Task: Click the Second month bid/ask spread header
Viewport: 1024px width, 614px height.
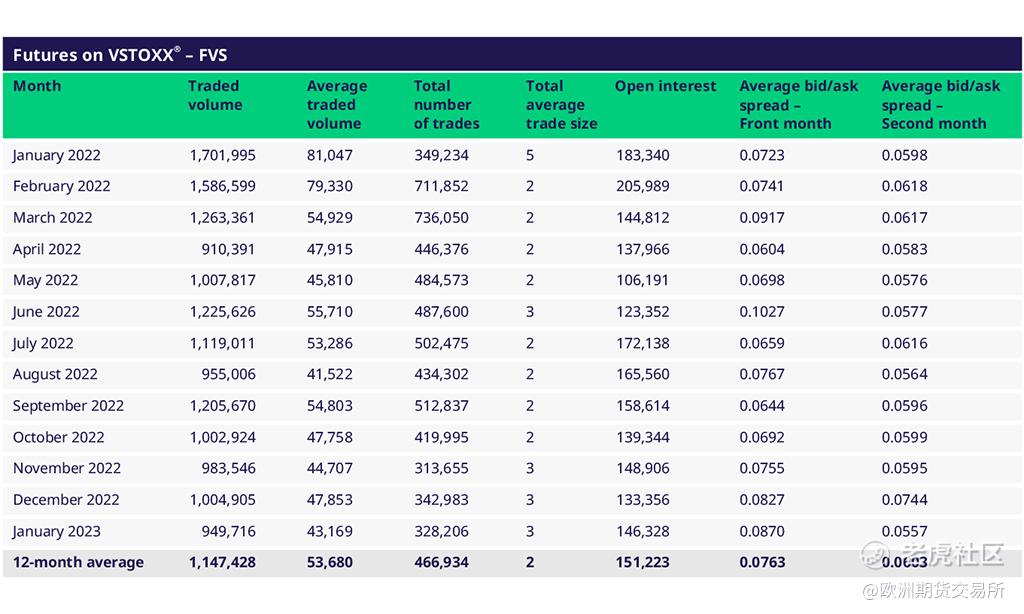Action: click(940, 105)
